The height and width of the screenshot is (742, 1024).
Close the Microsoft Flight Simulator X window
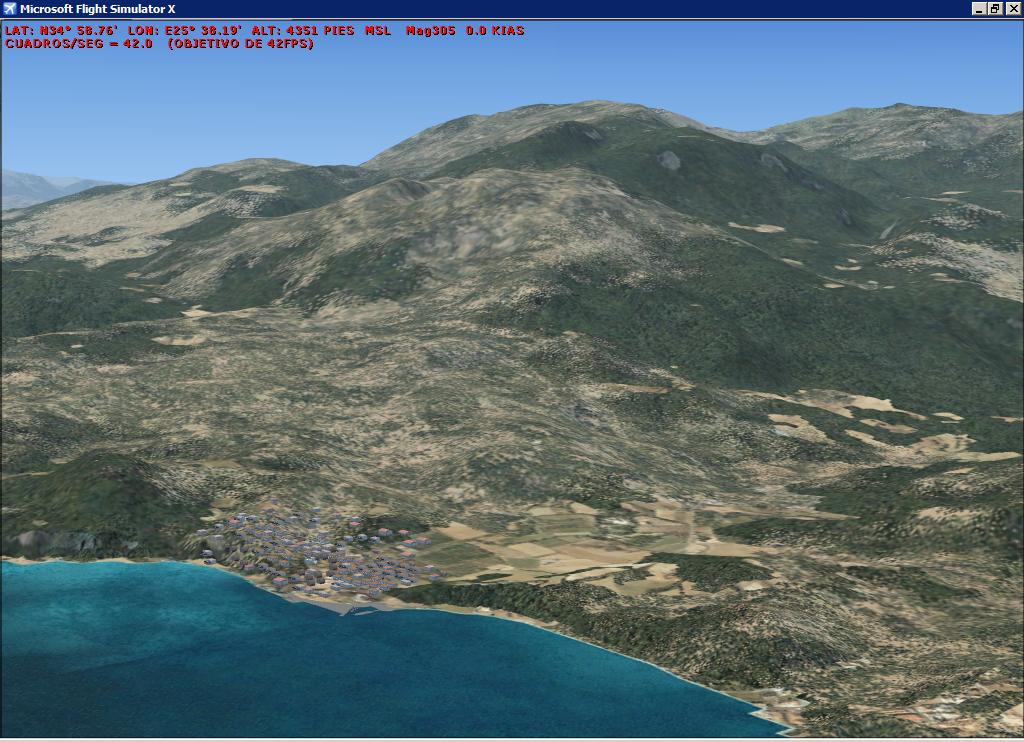coord(1012,9)
